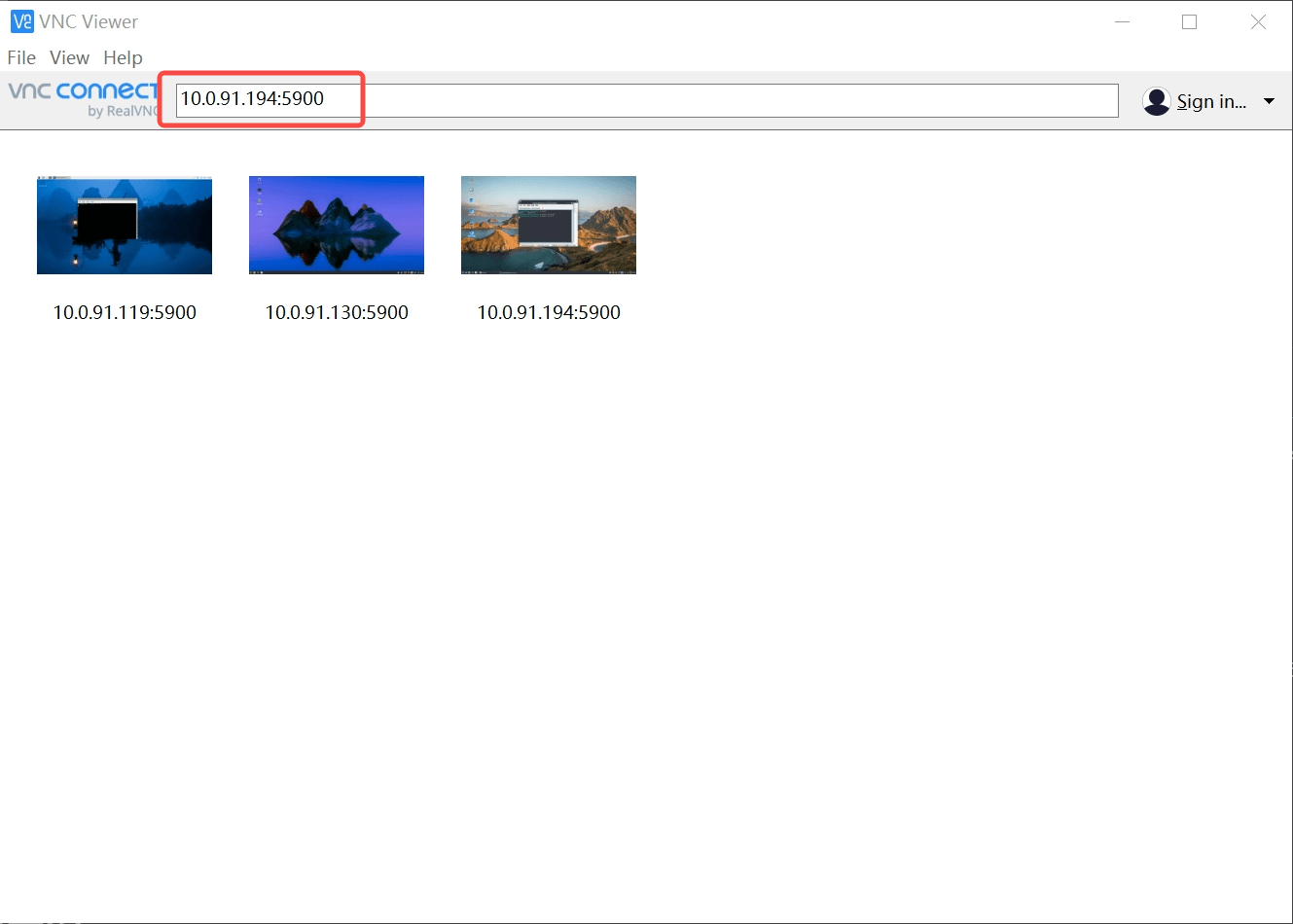
Task: Expand the Sign in dropdown arrow
Action: (x=1269, y=100)
